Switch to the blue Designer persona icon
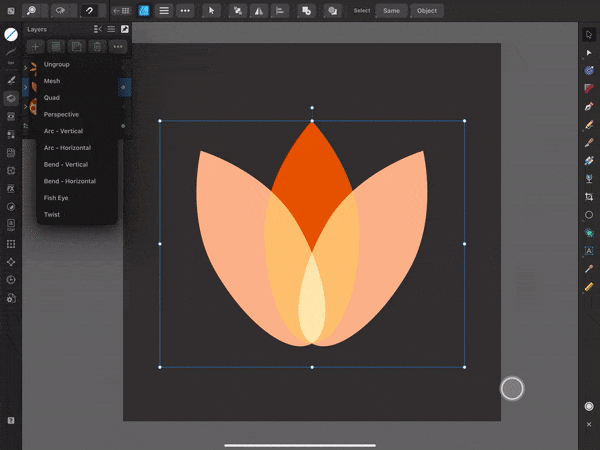The image size is (600, 450). (144, 11)
